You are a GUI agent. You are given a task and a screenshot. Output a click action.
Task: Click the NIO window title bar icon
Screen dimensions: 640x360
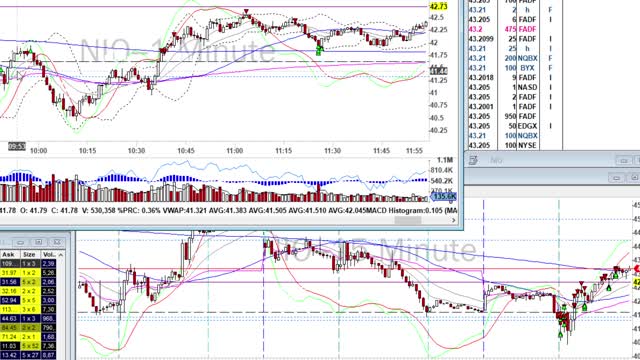[x=473, y=160]
